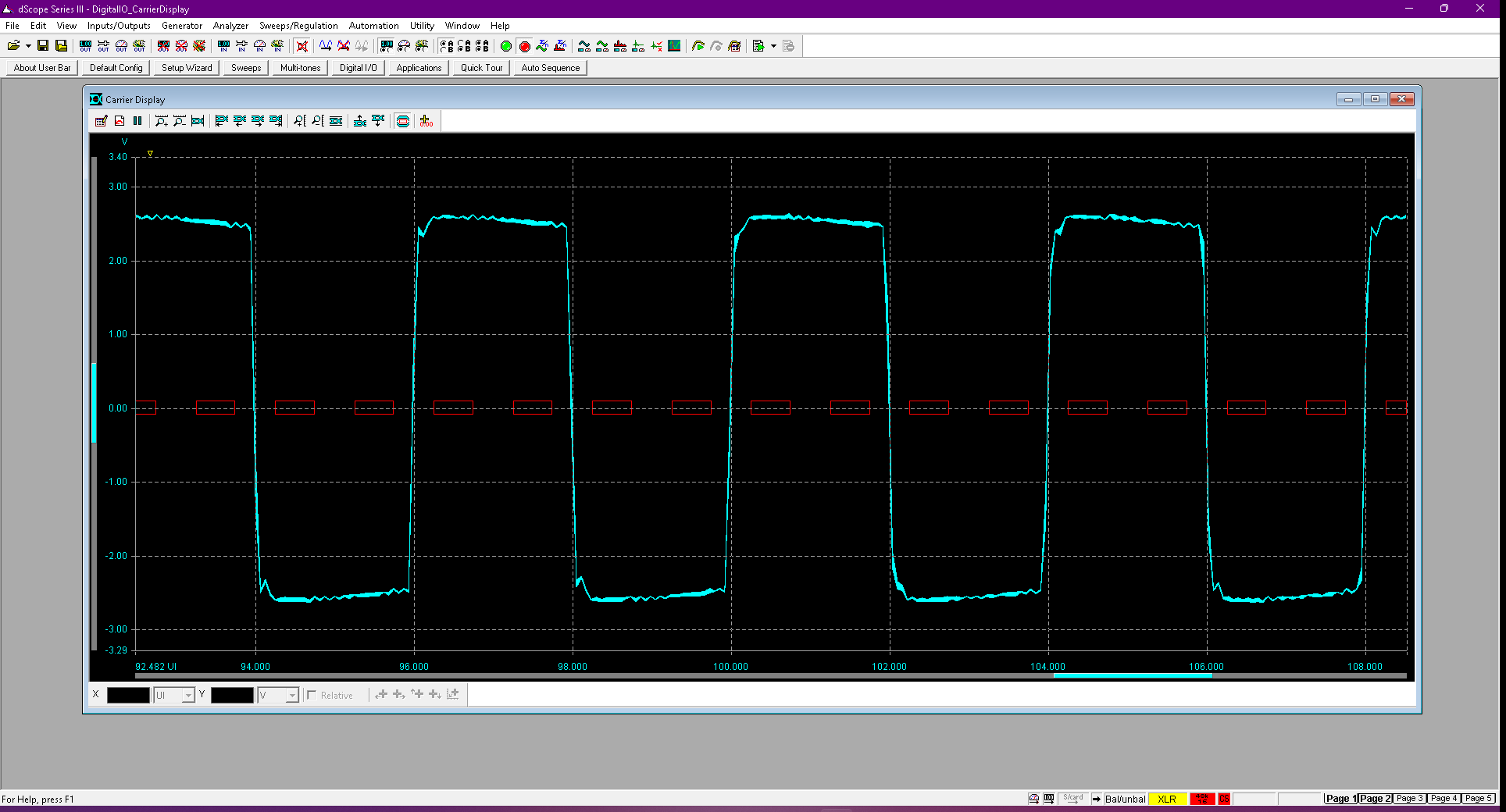
Task: Toggle the eye-diagram mask overlay icon
Action: [x=403, y=121]
